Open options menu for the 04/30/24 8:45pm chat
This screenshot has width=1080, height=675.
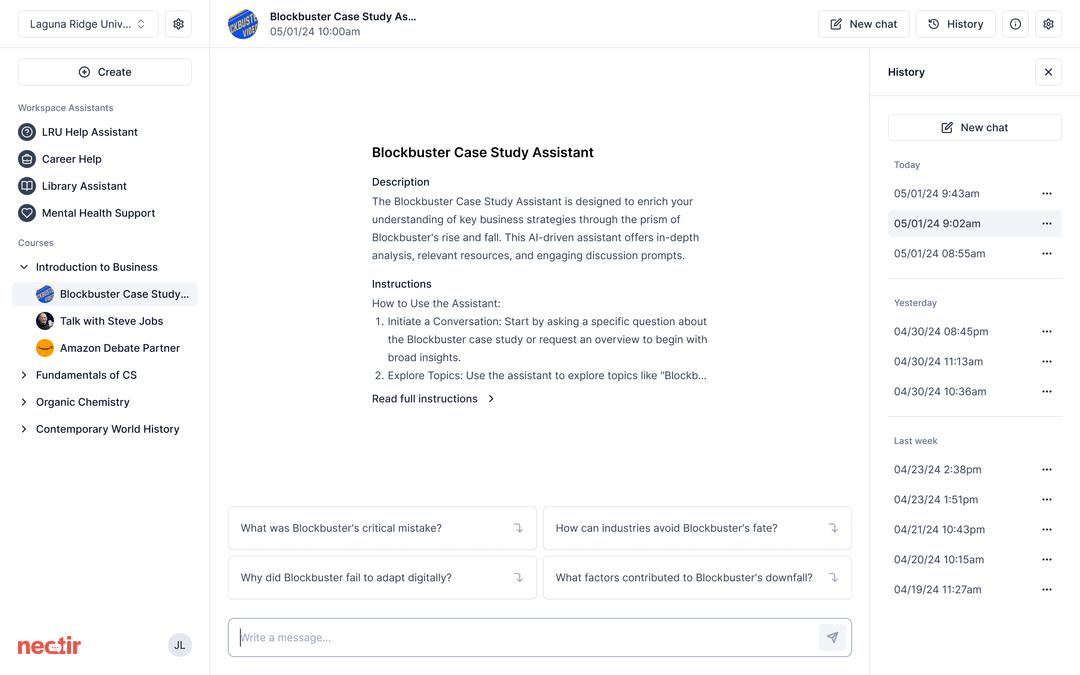click(x=1047, y=331)
